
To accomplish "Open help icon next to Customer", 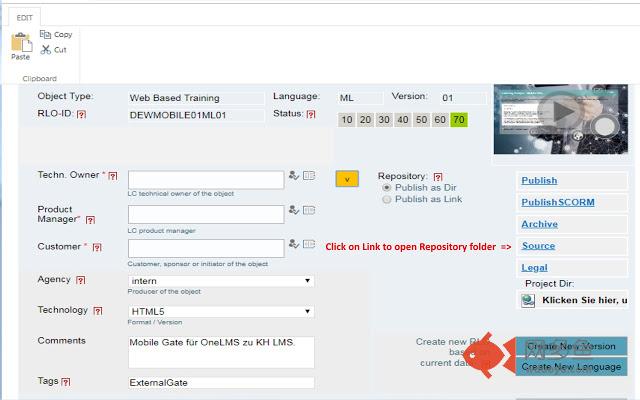I will [x=97, y=247].
